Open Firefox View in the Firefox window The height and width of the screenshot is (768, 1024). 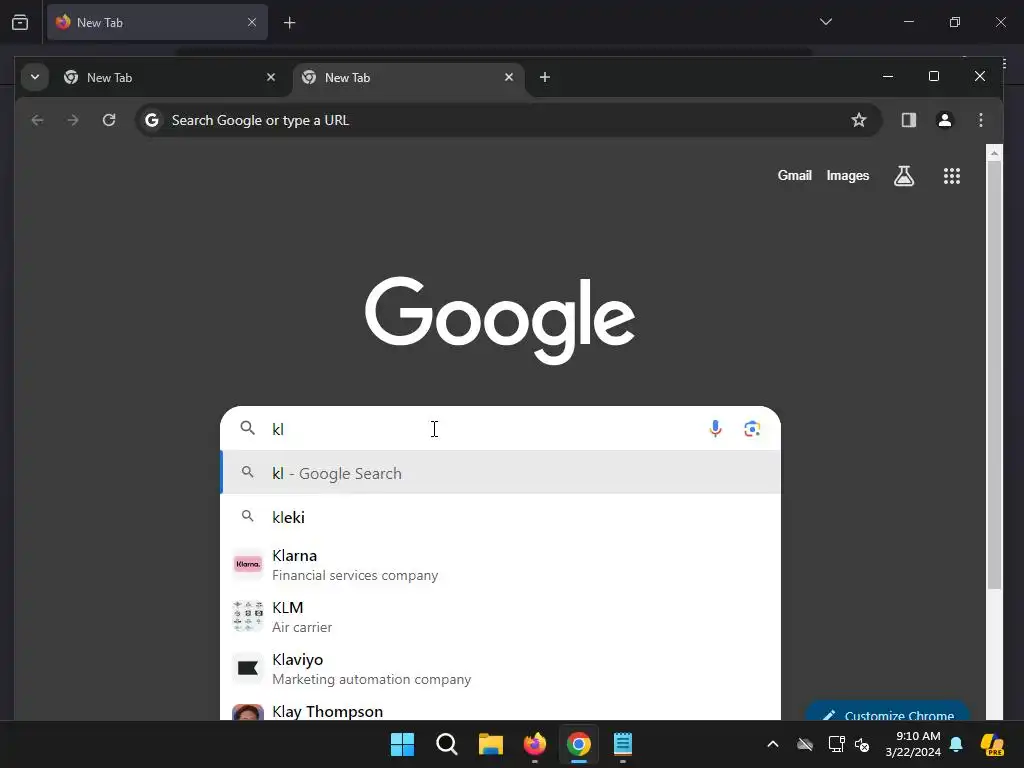20,23
